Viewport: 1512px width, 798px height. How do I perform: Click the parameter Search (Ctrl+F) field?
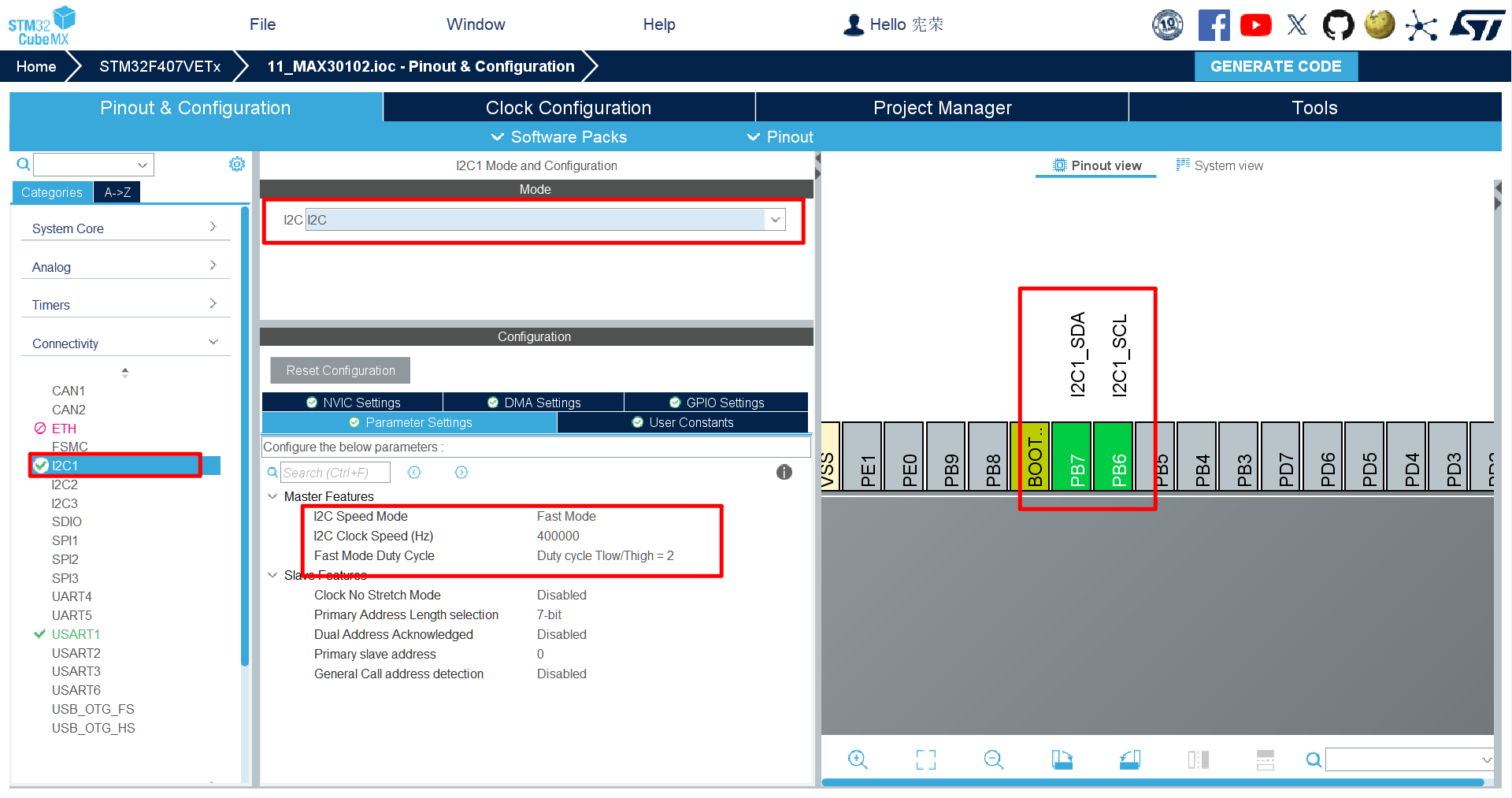pyautogui.click(x=335, y=473)
